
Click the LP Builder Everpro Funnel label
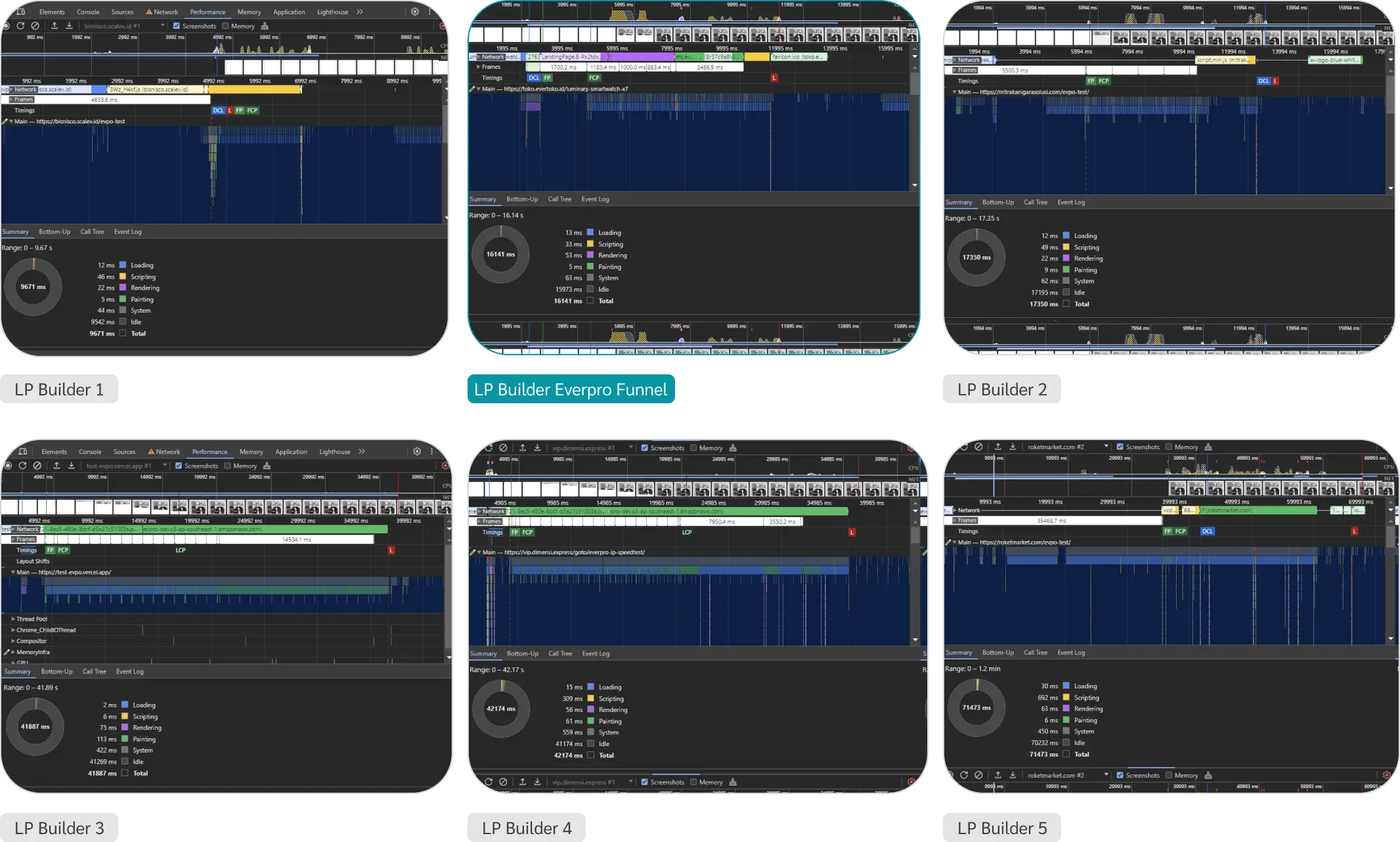coord(571,389)
